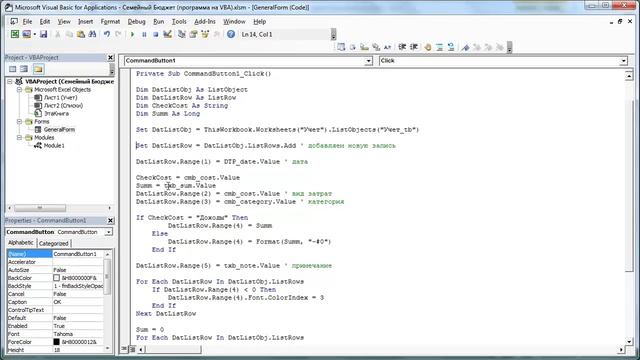Open the Format menu

[110, 22]
